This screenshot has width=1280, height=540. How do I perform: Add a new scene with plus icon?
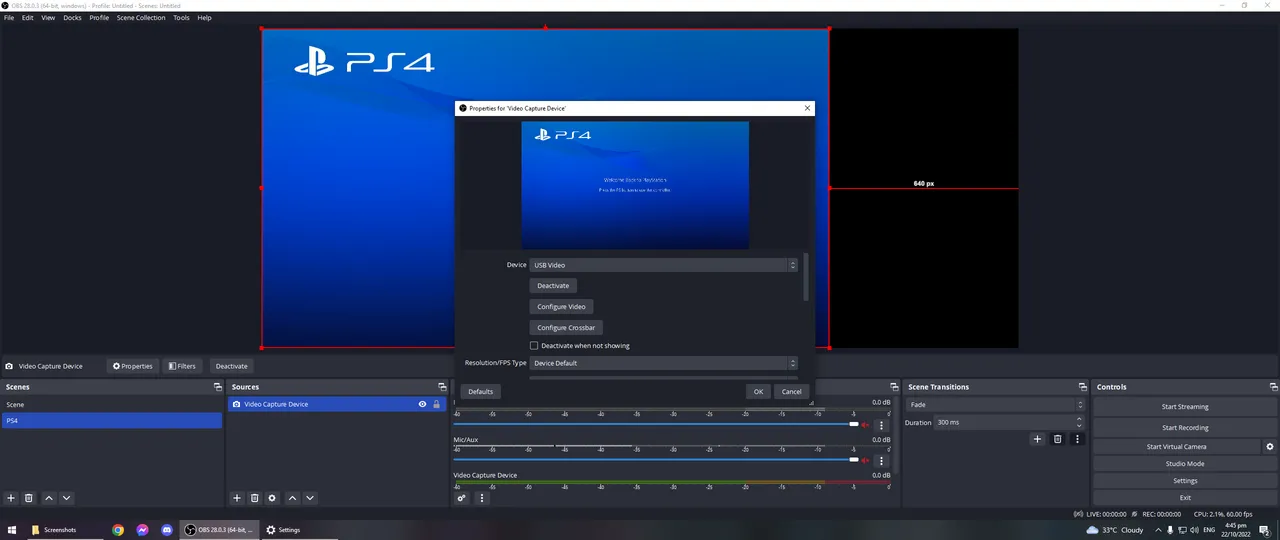point(11,498)
